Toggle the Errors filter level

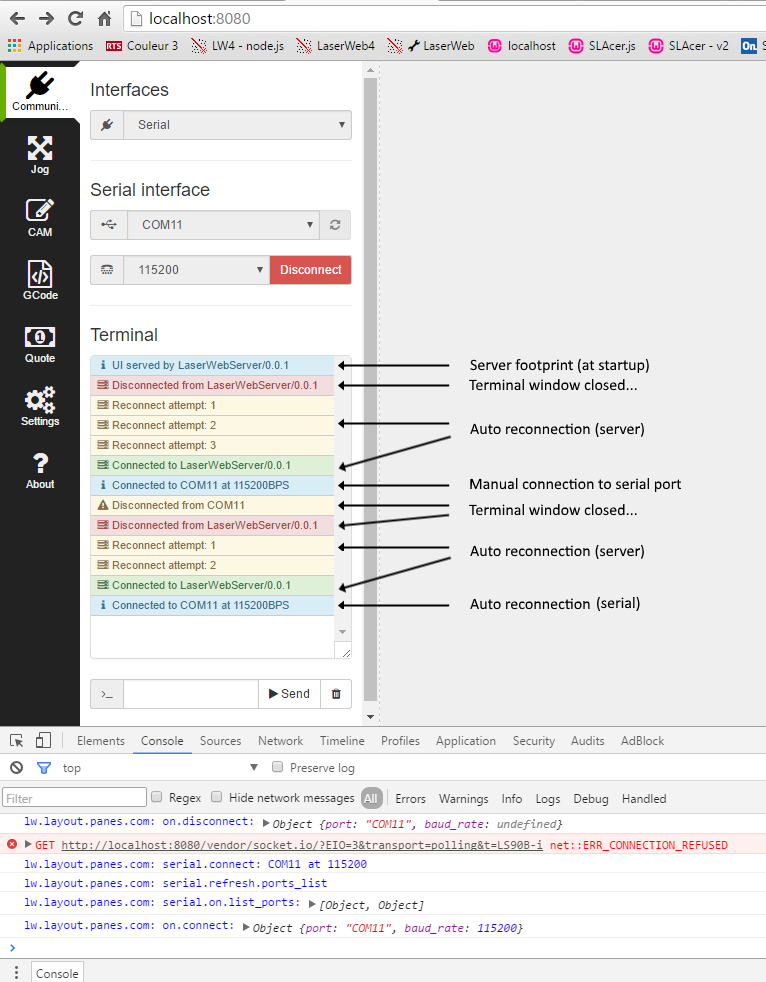click(410, 799)
